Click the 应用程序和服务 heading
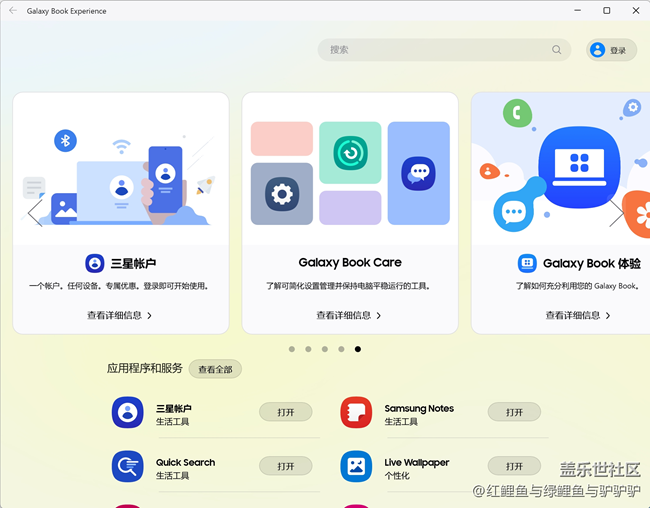650x508 pixels. point(145,368)
